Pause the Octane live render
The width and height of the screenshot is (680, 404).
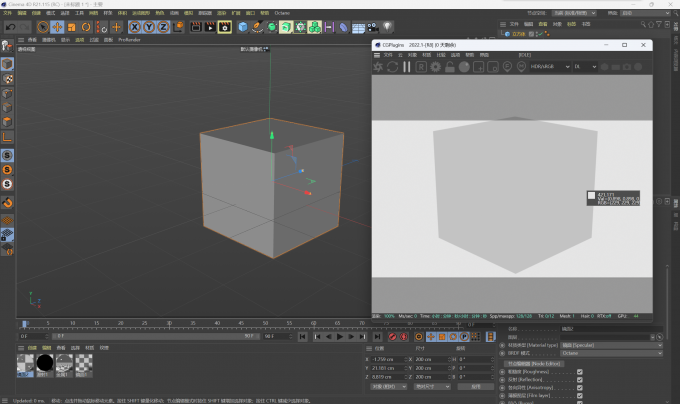click(407, 67)
